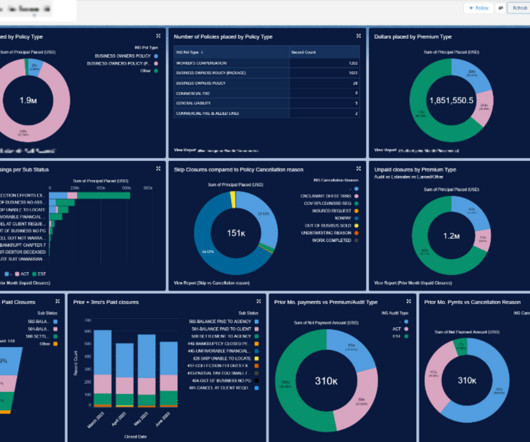Viewport: 530px width, 442px height.
Task: Click the Number of Policies placed by Policy Type title
Action: [x=223, y=36]
